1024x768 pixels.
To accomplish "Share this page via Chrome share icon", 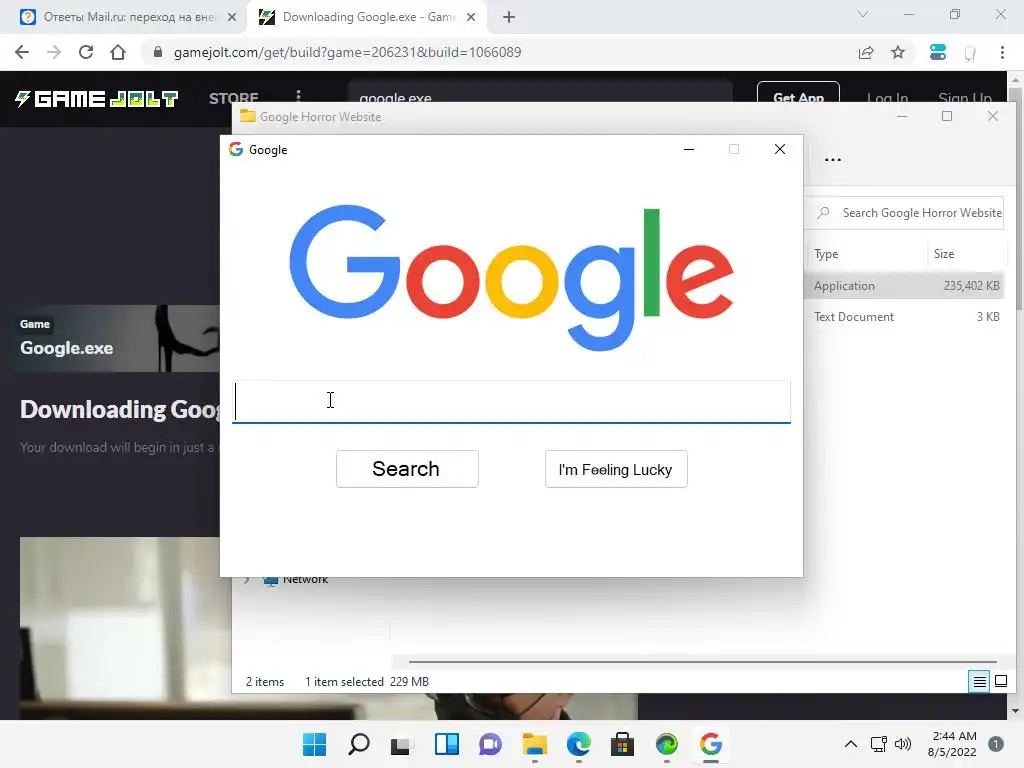I will click(x=866, y=52).
